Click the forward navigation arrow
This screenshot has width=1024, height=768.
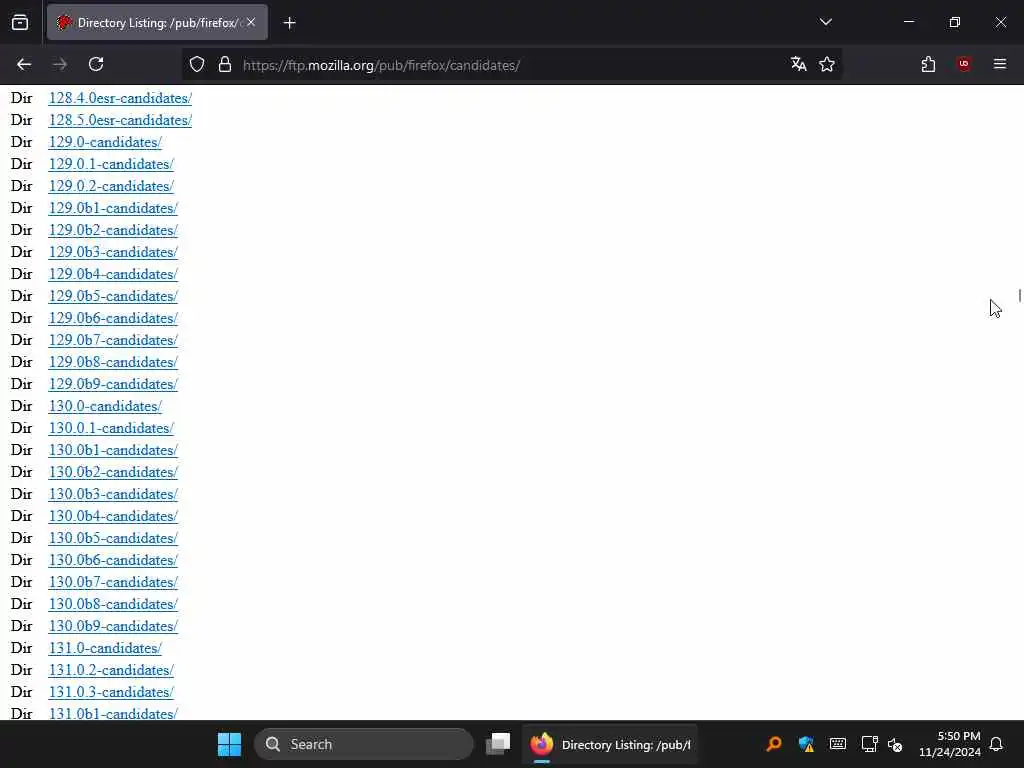60,64
